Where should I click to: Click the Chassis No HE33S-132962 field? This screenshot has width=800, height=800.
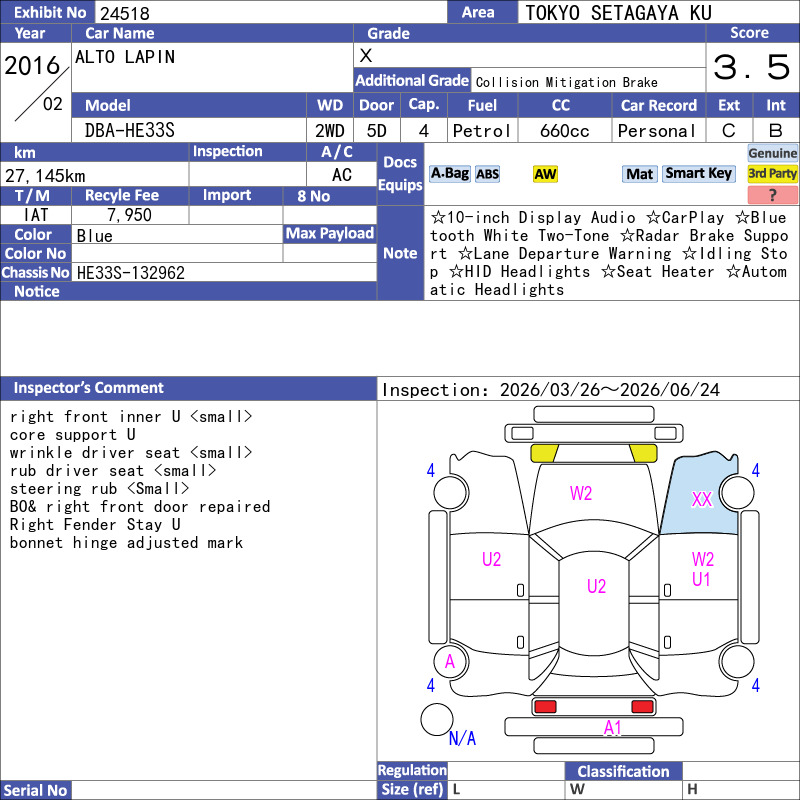coord(224,272)
